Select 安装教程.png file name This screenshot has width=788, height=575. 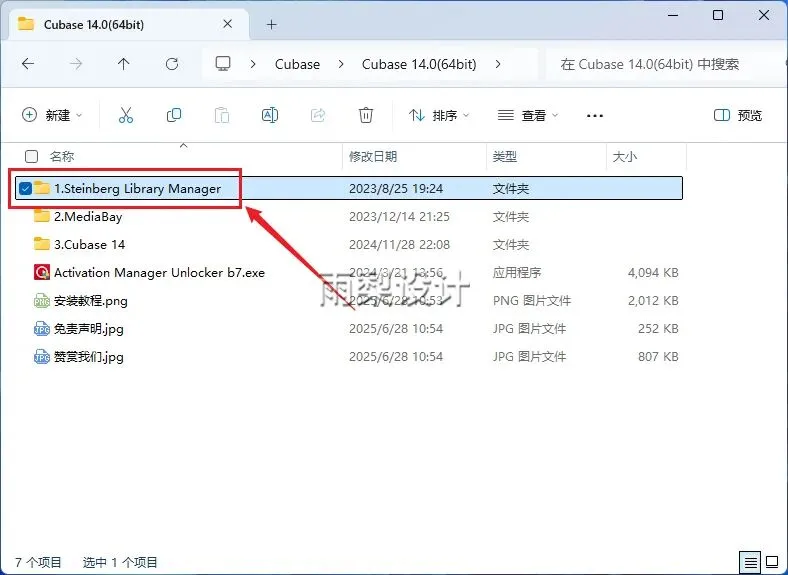click(x=90, y=301)
